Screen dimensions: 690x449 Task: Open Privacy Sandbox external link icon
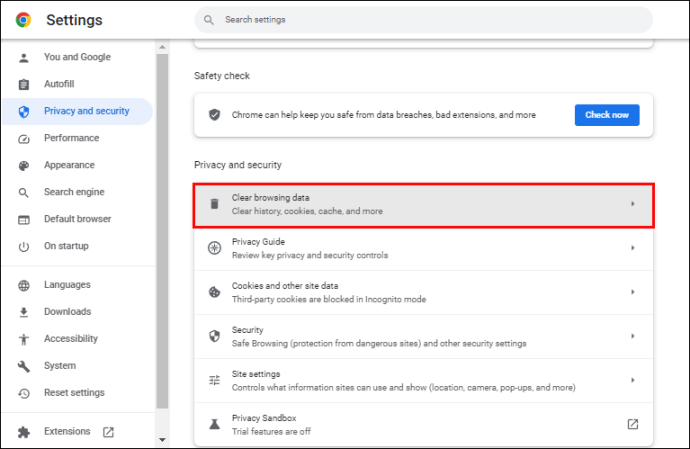pyautogui.click(x=632, y=424)
